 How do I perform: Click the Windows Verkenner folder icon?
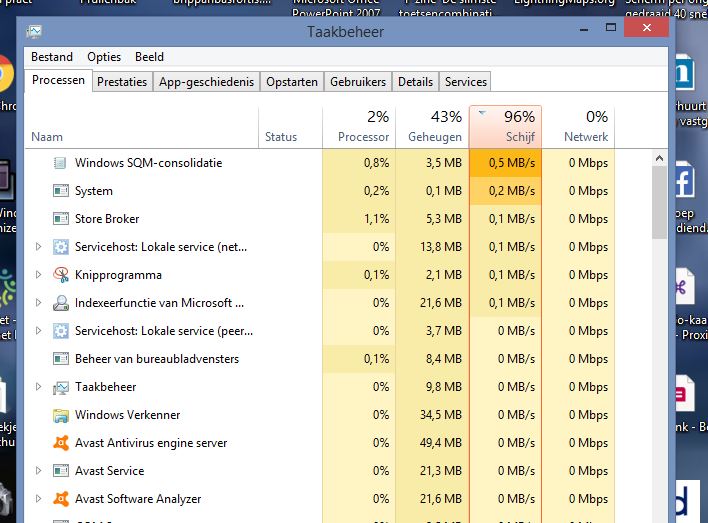point(60,415)
